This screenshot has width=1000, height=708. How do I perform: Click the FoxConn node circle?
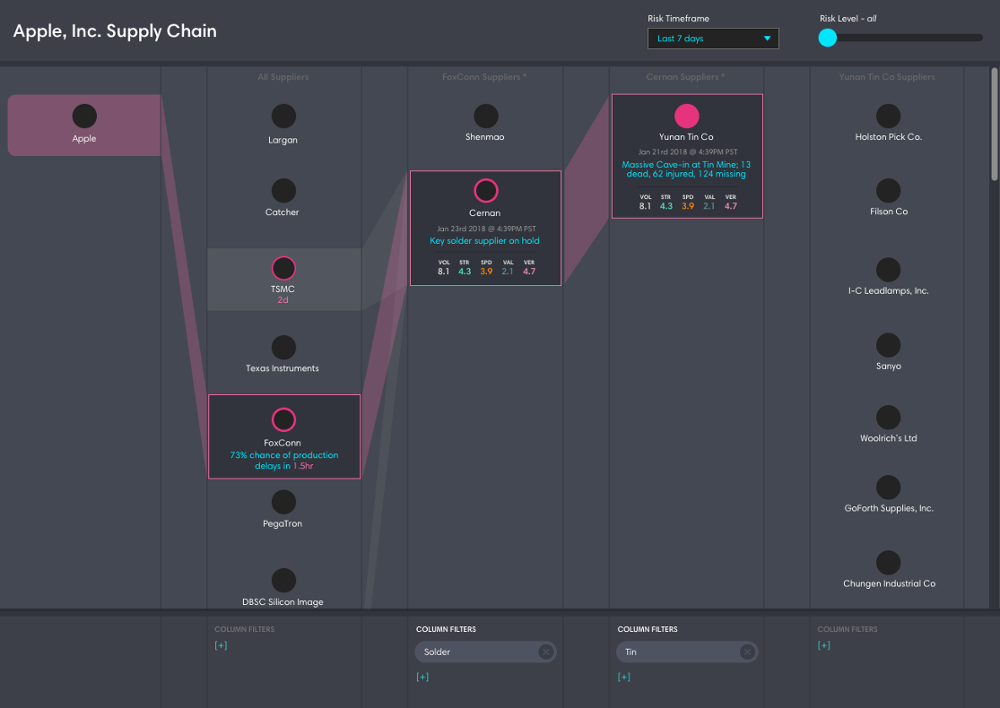click(283, 420)
